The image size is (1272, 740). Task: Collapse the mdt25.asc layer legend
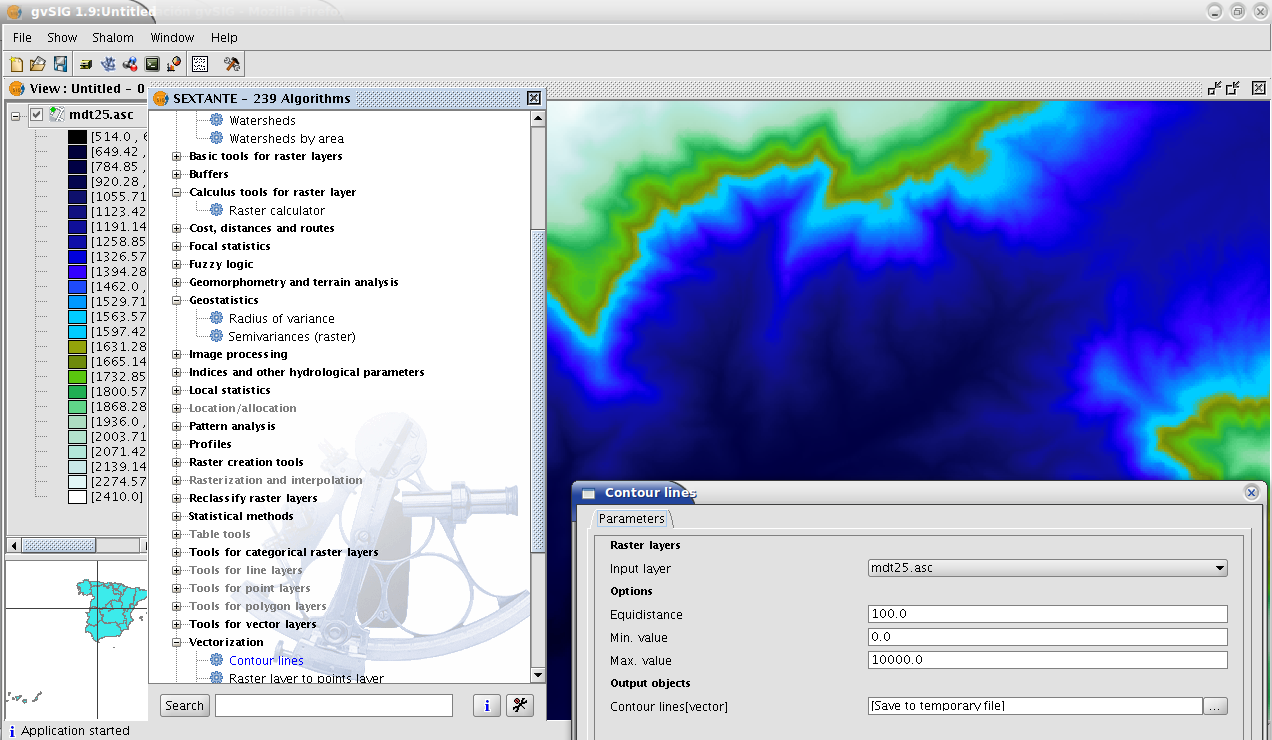(16, 115)
